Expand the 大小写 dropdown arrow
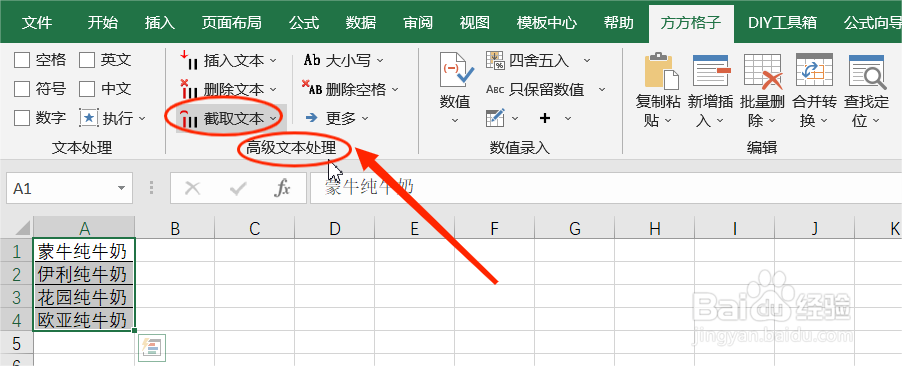This screenshot has height=366, width=902. click(x=380, y=60)
